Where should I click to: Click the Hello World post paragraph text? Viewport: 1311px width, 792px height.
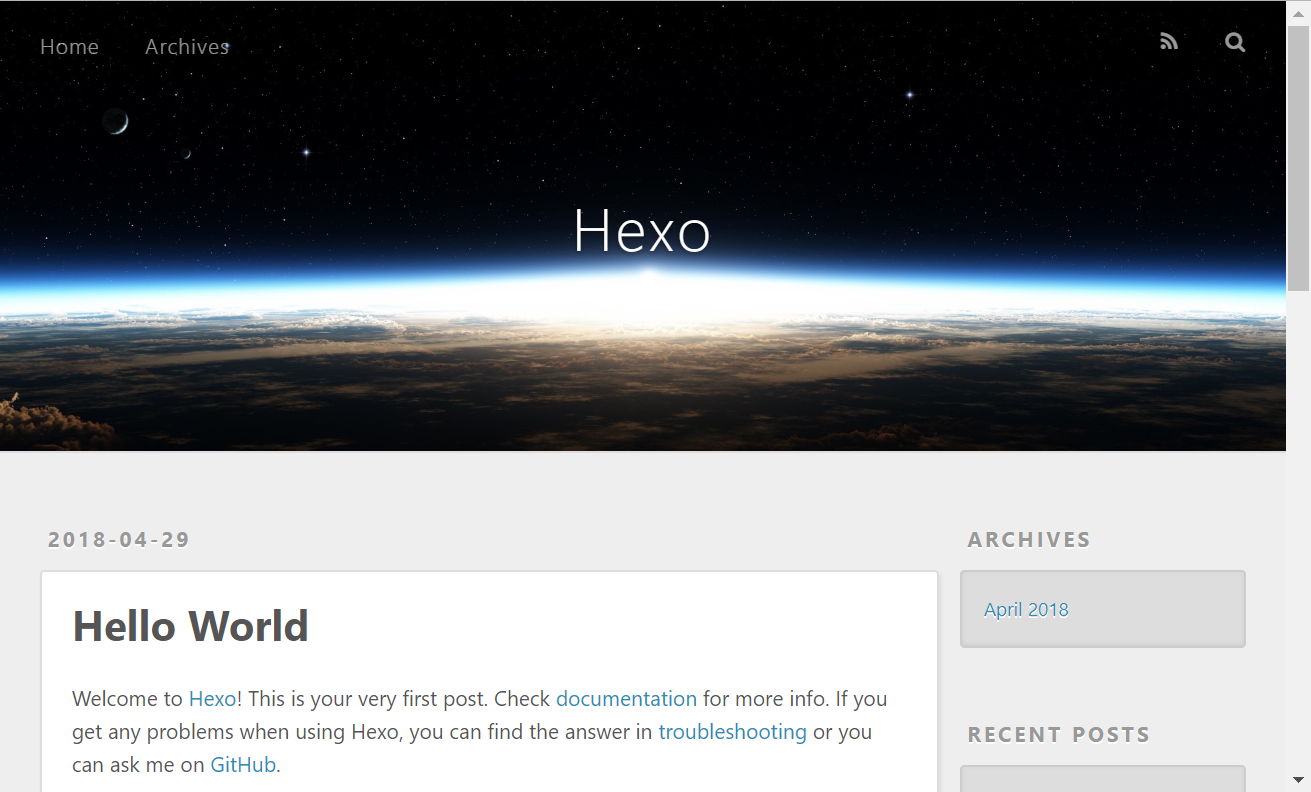point(420,732)
